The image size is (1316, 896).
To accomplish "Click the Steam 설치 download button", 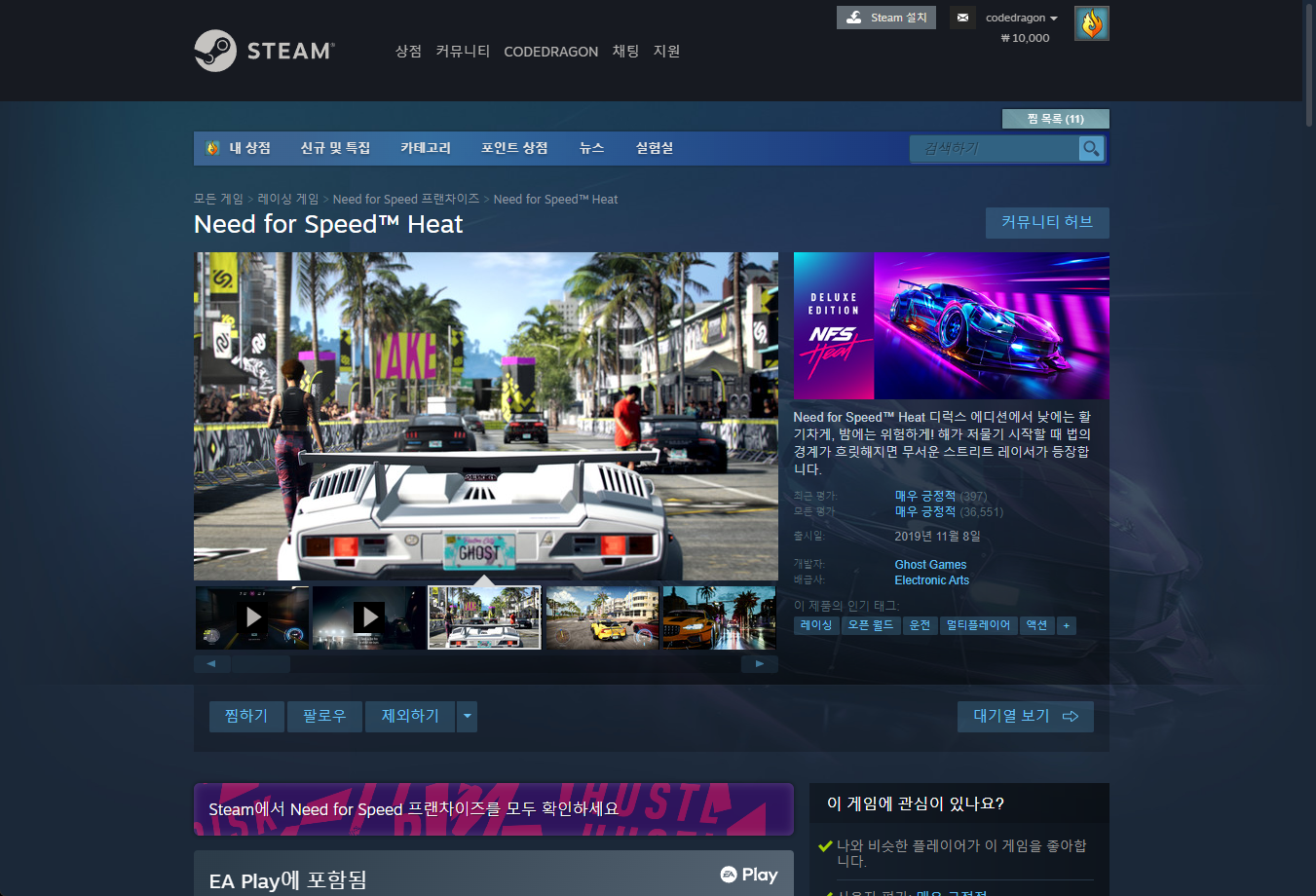I will click(x=886, y=18).
